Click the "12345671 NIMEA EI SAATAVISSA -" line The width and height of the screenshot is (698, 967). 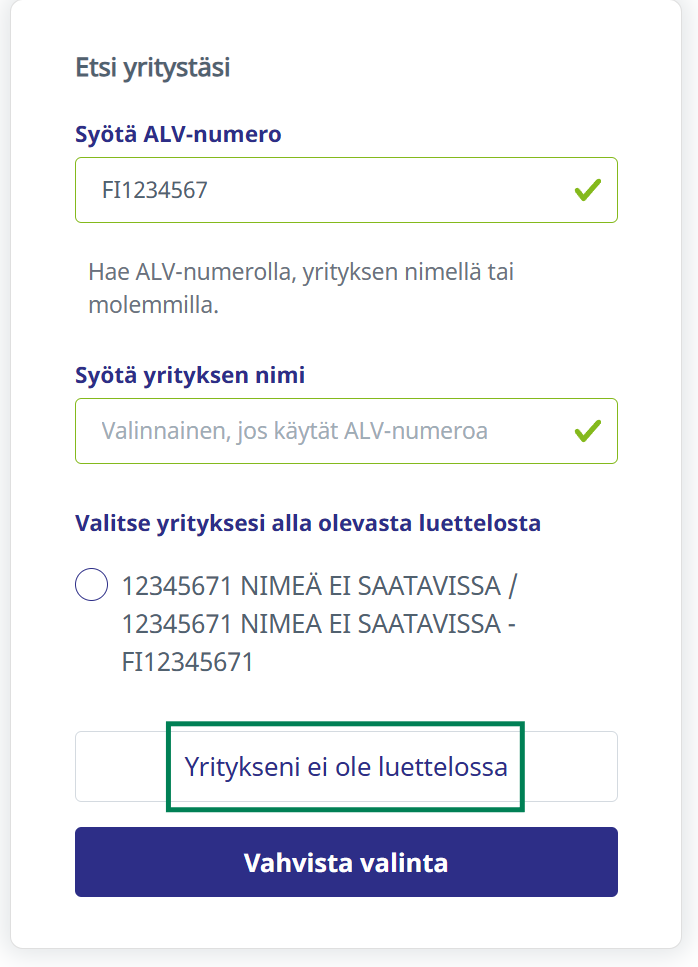tap(319, 624)
